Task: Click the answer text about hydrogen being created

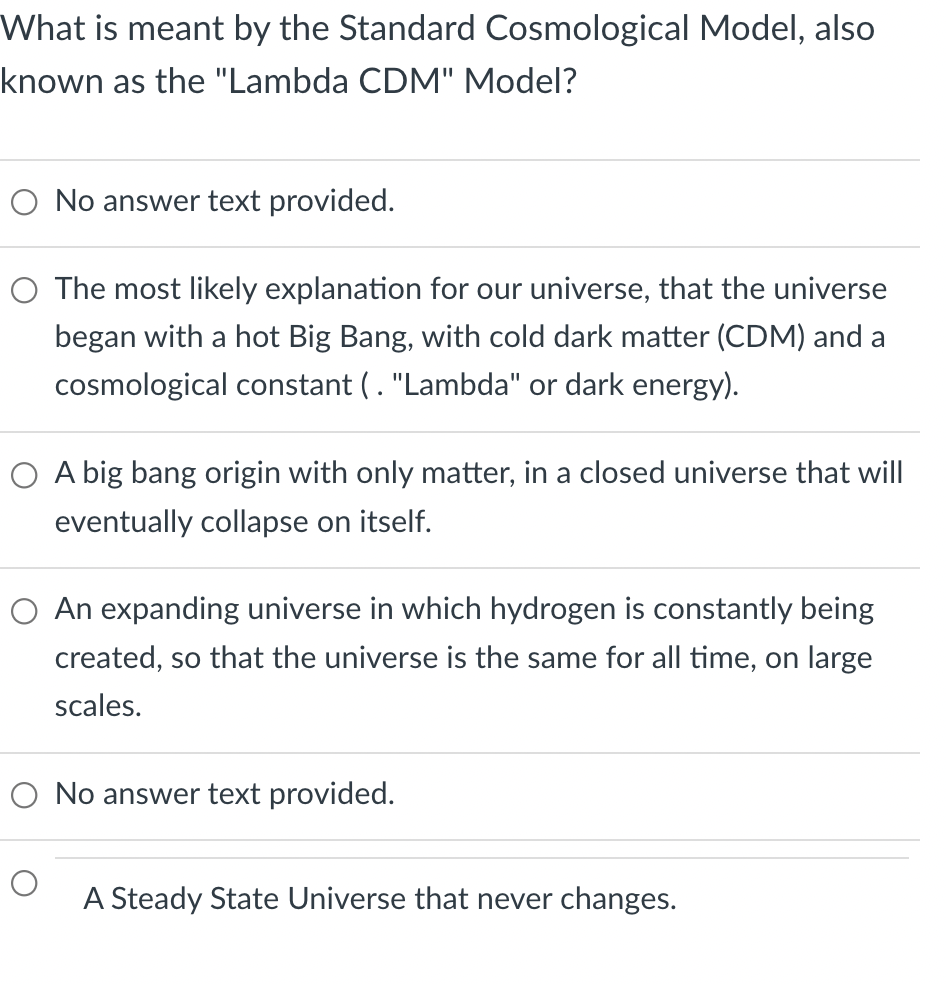Action: [465, 609]
